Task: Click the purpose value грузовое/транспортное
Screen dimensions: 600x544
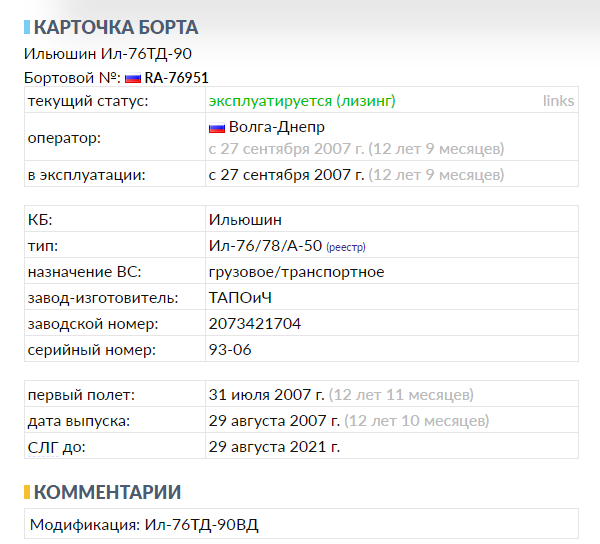Action: pos(296,272)
